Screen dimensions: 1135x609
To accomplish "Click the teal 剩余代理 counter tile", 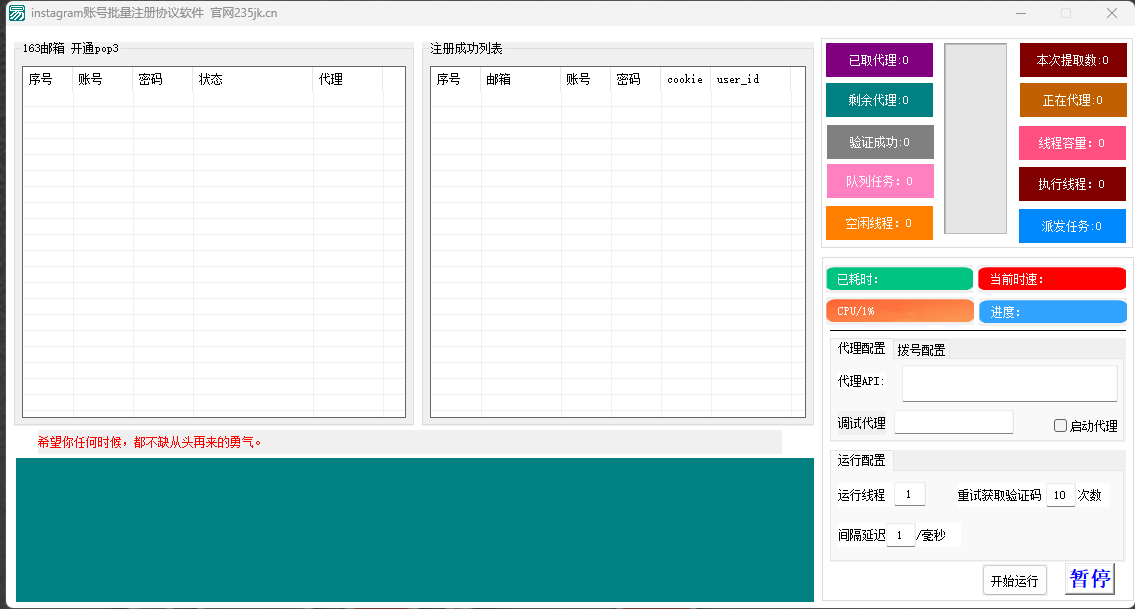I will (x=879, y=100).
